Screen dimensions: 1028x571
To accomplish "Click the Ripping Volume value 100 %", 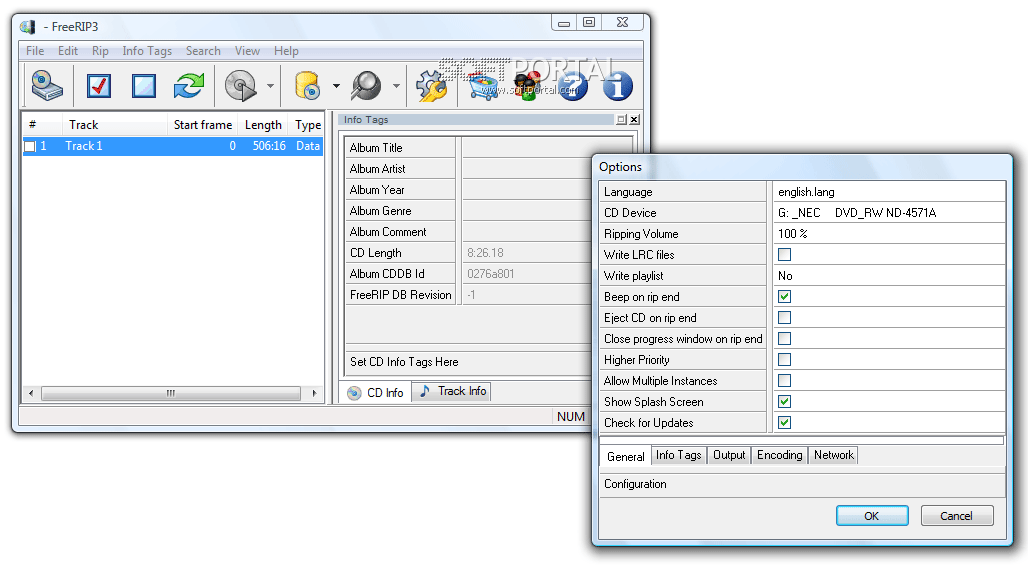I will (x=793, y=234).
